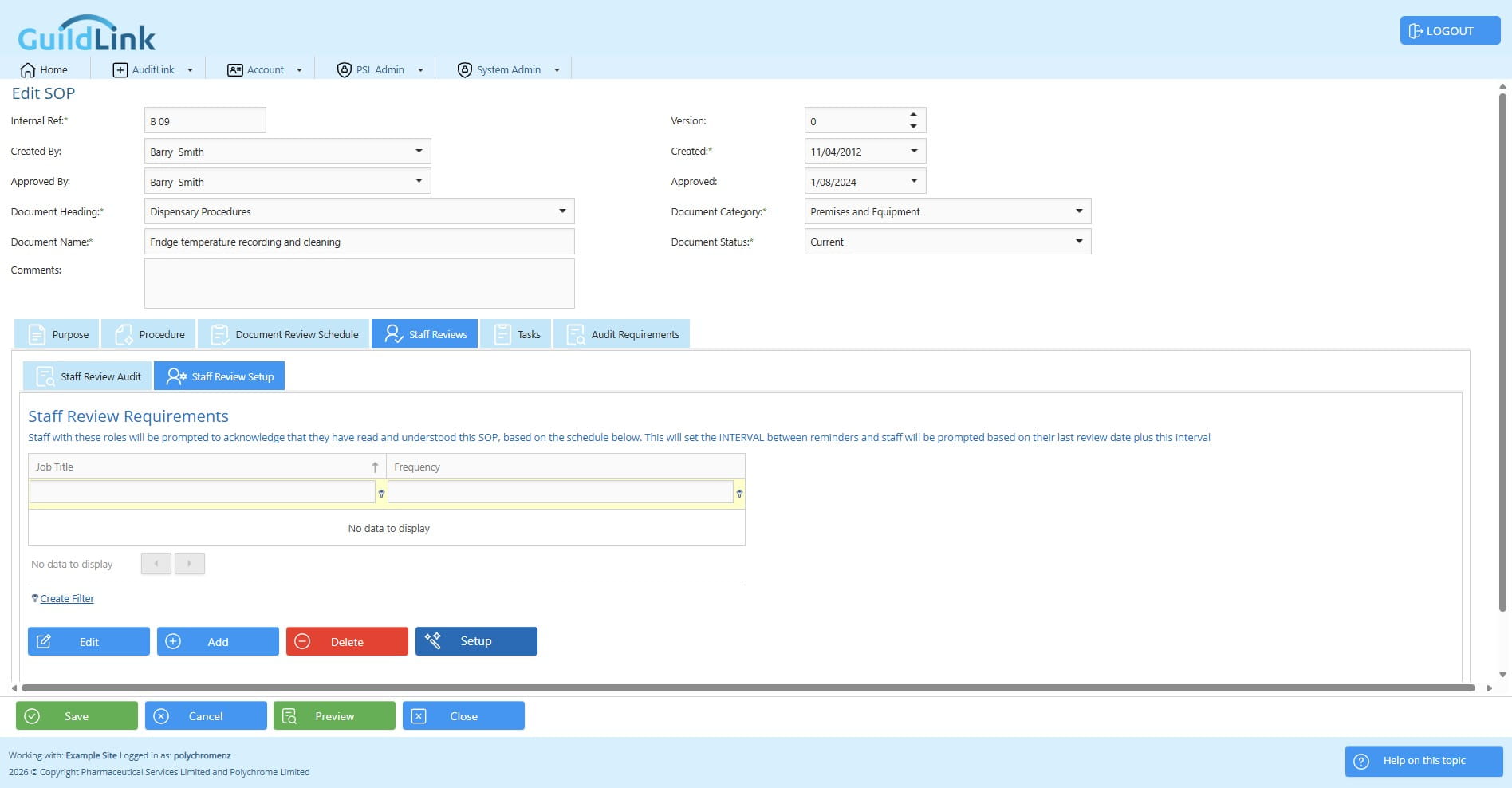Click the Home house icon
1512x788 pixels.
click(28, 69)
